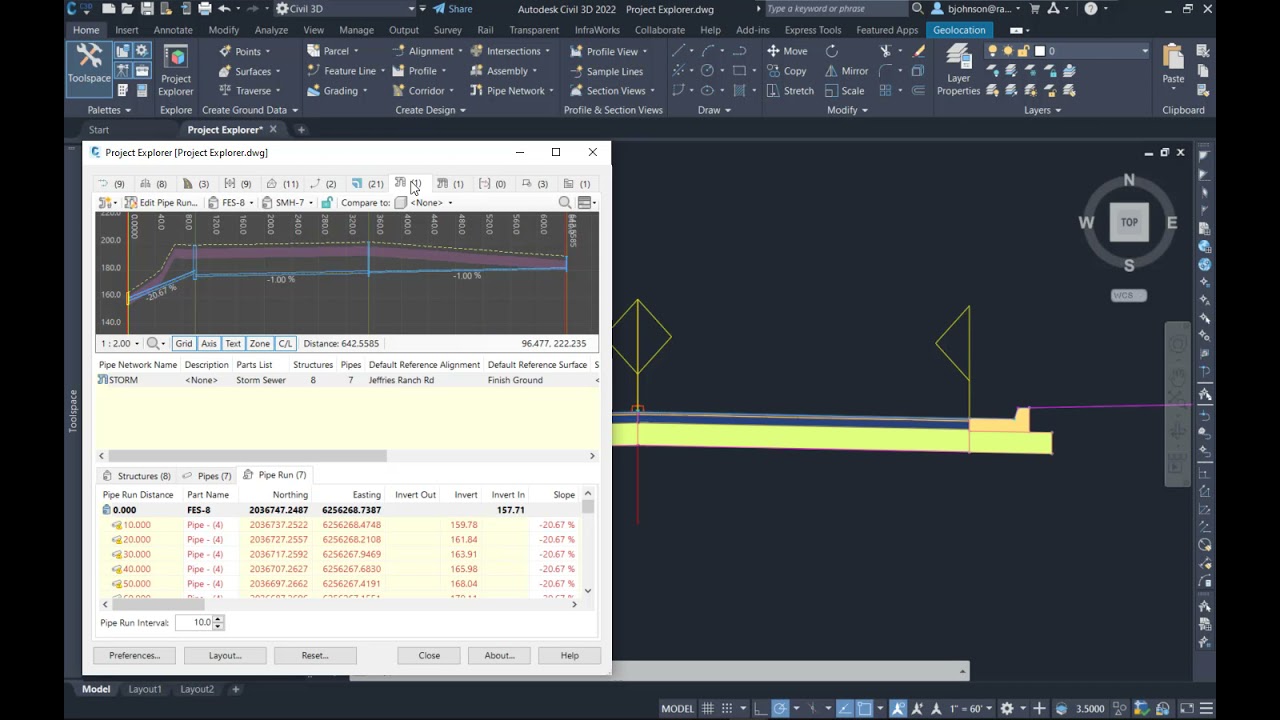Click the Layout button
1280x720 pixels.
point(225,656)
